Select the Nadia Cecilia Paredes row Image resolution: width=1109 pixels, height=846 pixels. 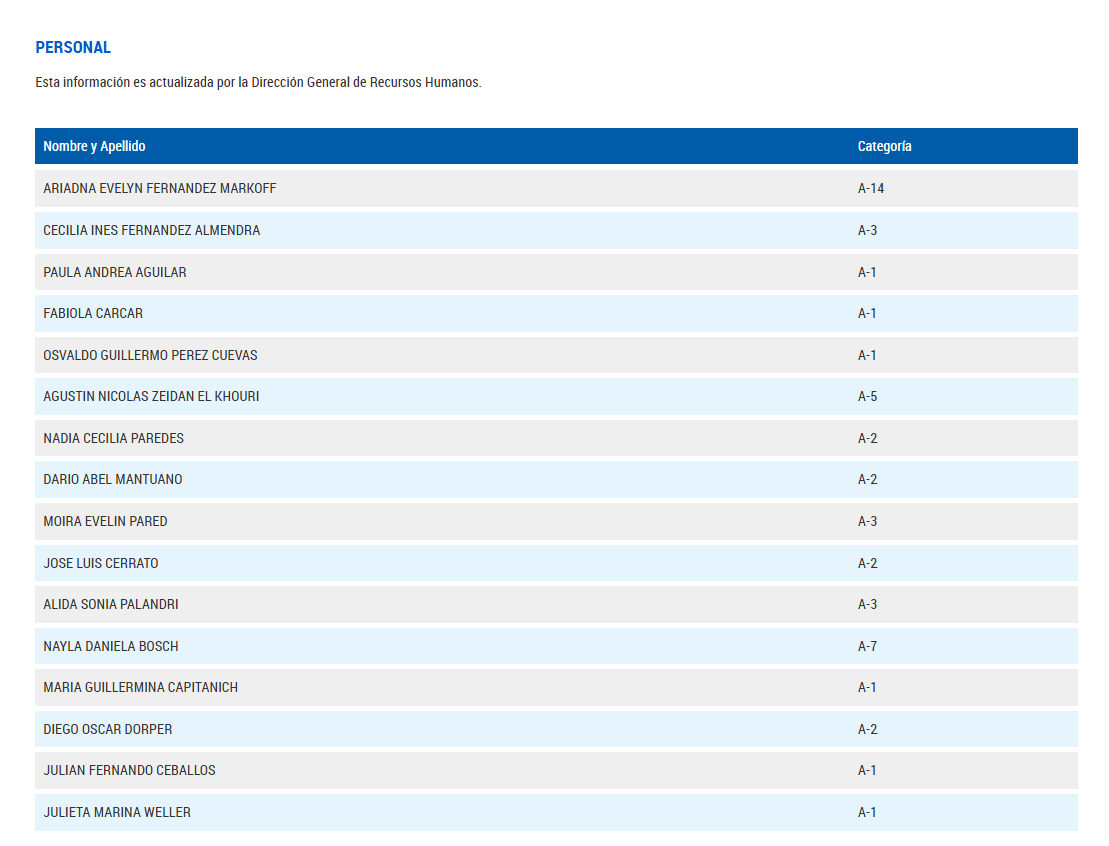coord(113,438)
